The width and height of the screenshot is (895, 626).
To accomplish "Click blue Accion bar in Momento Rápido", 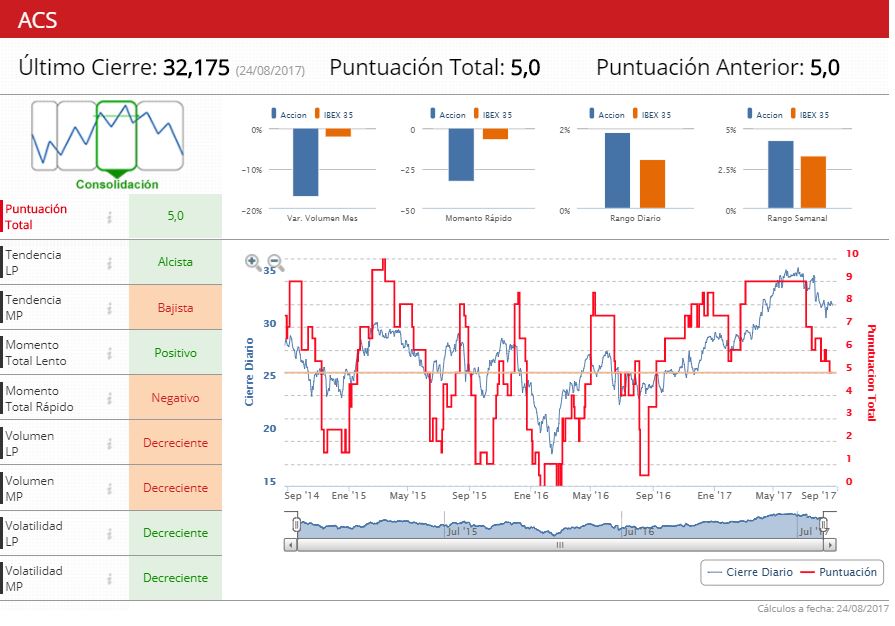I will [461, 155].
